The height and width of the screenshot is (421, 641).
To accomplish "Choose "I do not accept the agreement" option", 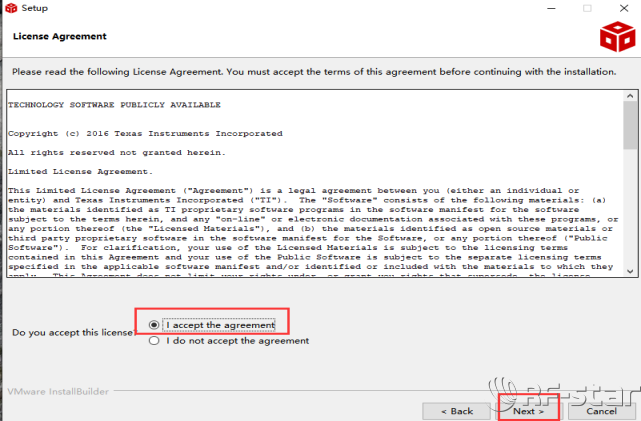I will (154, 341).
